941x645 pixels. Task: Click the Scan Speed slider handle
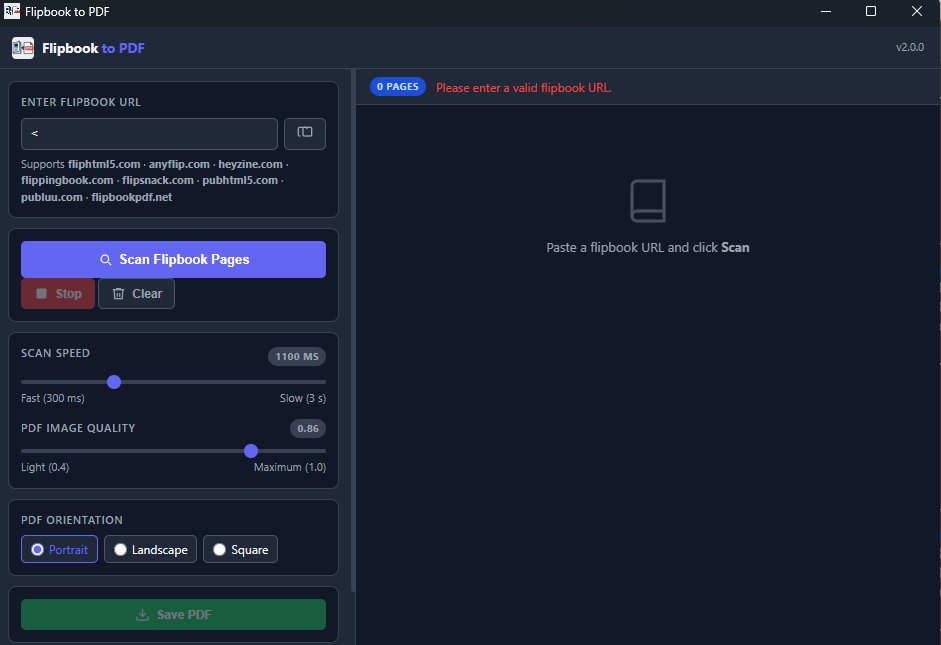pos(114,382)
